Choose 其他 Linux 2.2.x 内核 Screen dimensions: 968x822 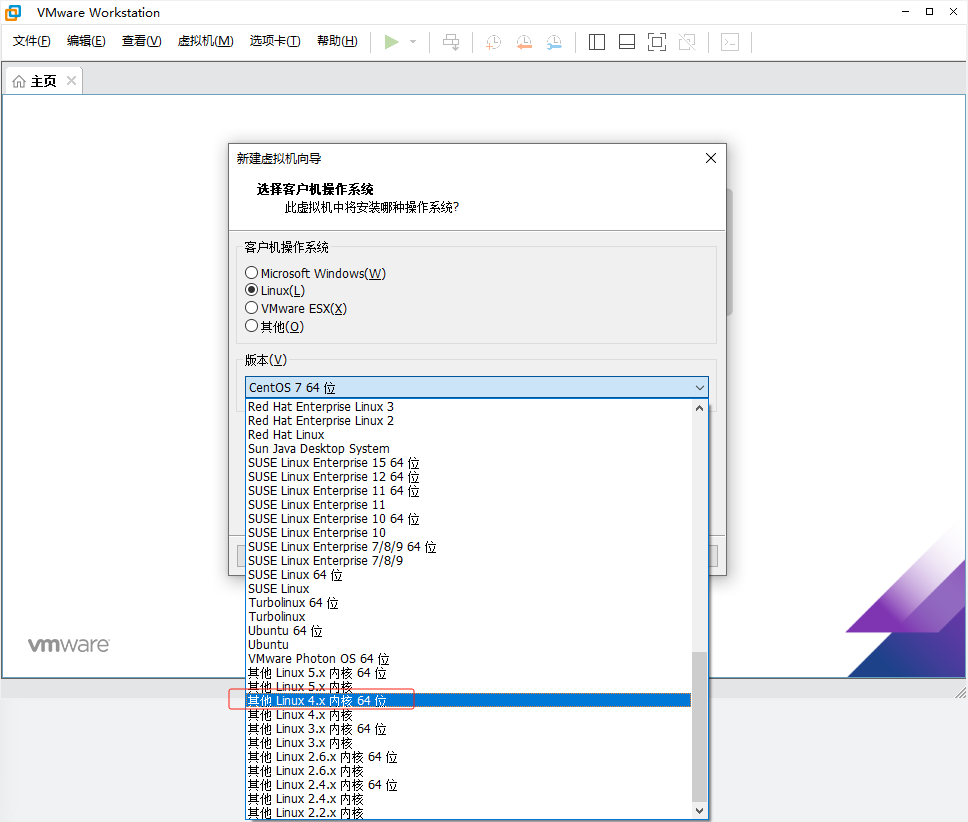click(x=469, y=813)
